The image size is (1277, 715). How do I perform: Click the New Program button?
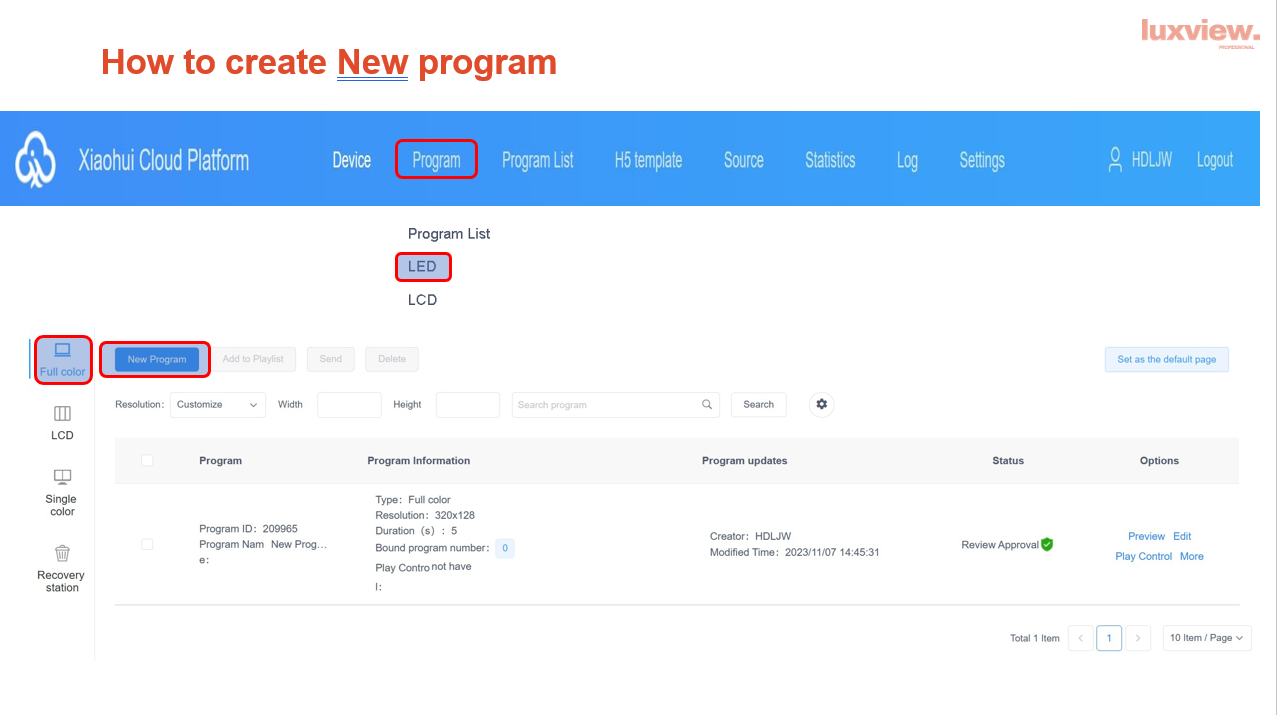(x=157, y=359)
